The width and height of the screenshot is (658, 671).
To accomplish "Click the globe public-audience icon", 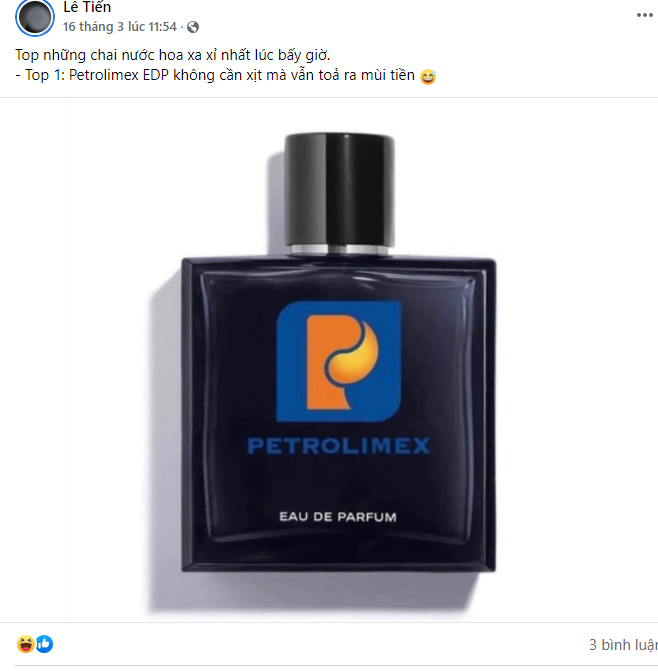I will pyautogui.click(x=193, y=27).
